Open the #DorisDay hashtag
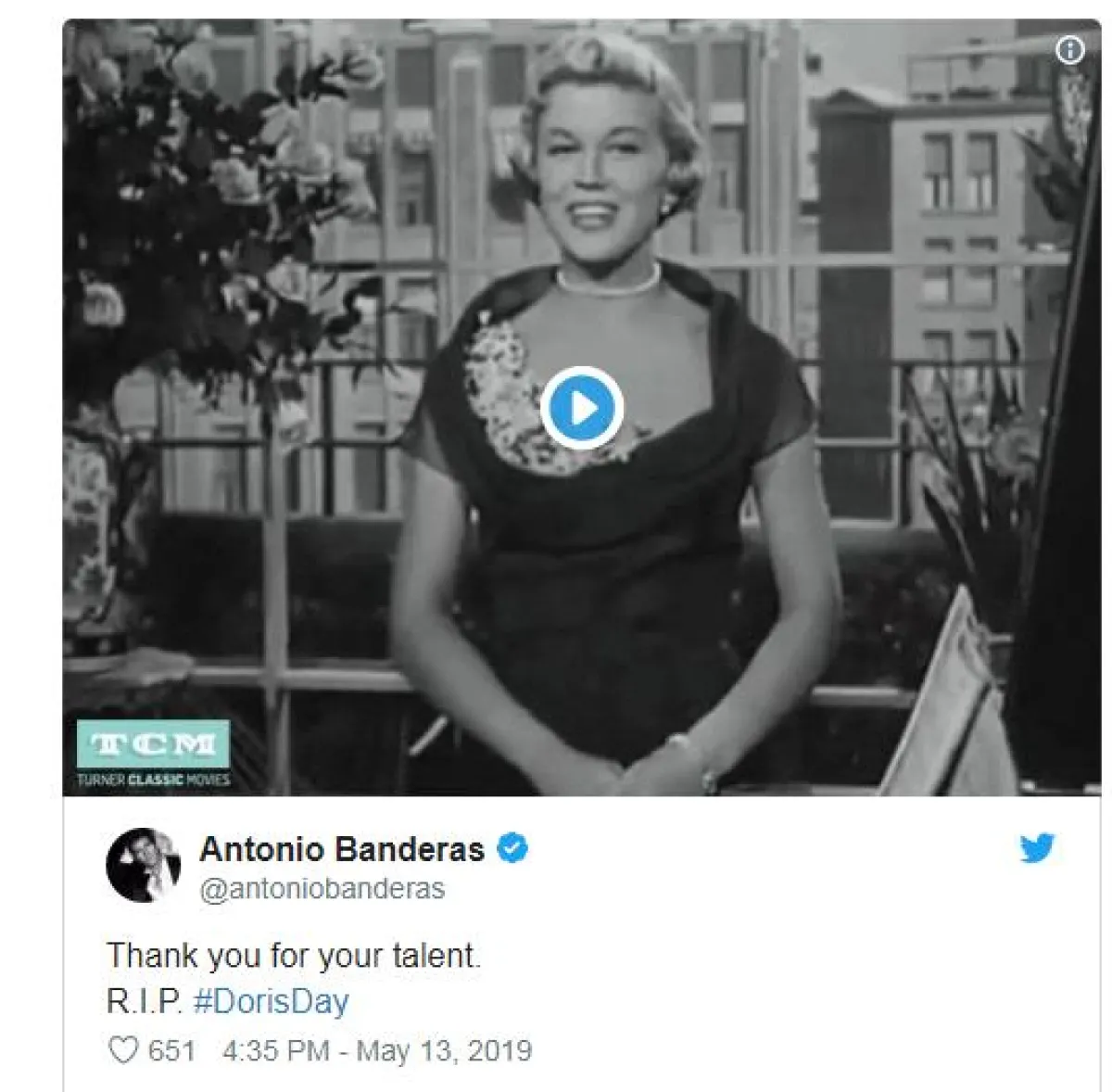The height and width of the screenshot is (1092, 1112). tap(271, 1002)
